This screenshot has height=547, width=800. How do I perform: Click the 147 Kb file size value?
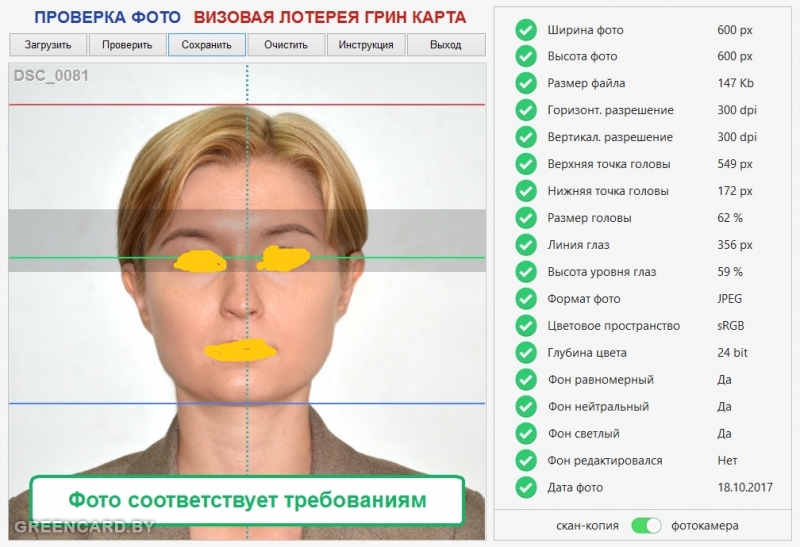tap(735, 83)
